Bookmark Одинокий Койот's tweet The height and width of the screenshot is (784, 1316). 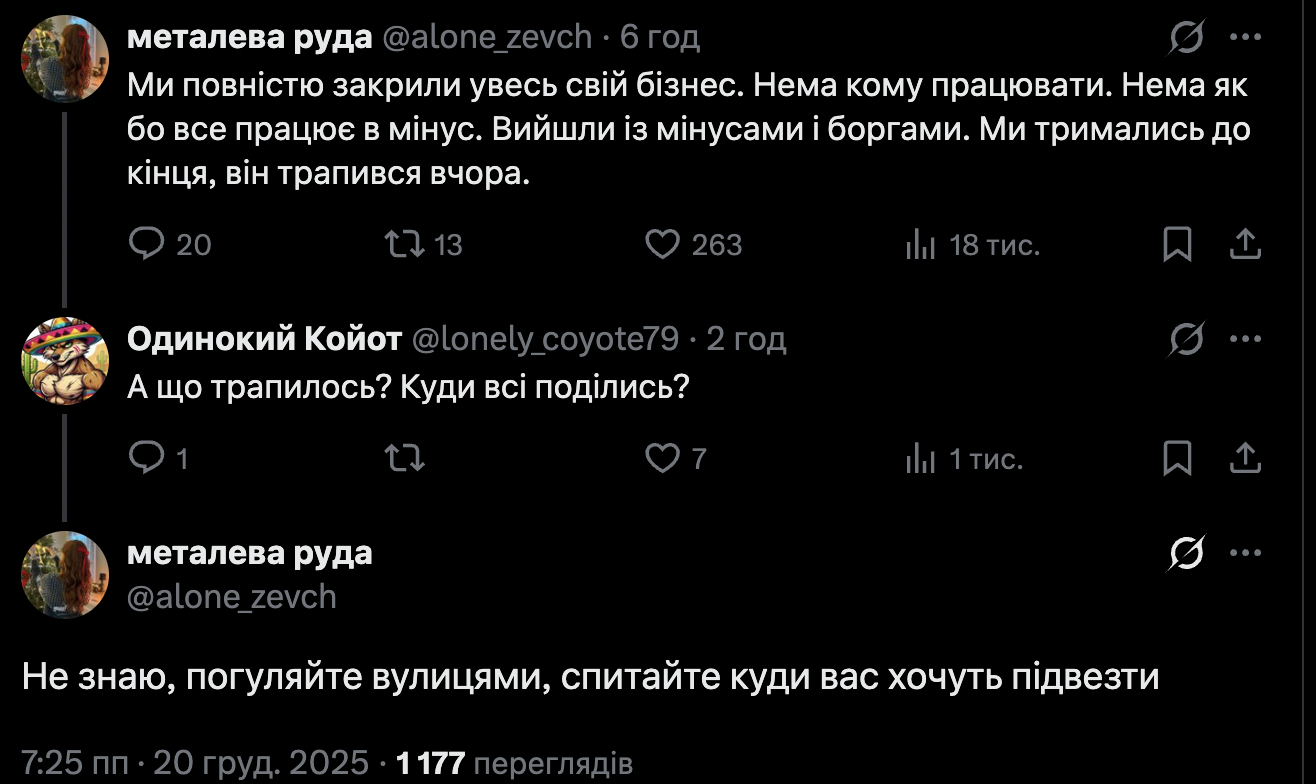pos(1177,458)
